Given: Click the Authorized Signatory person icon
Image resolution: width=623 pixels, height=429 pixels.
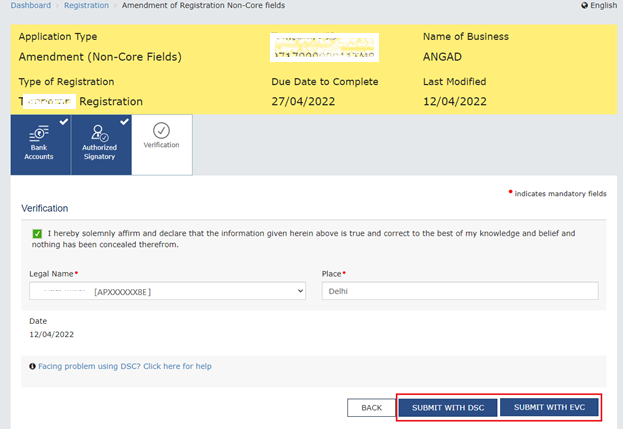Looking at the screenshot, I should click(x=99, y=133).
